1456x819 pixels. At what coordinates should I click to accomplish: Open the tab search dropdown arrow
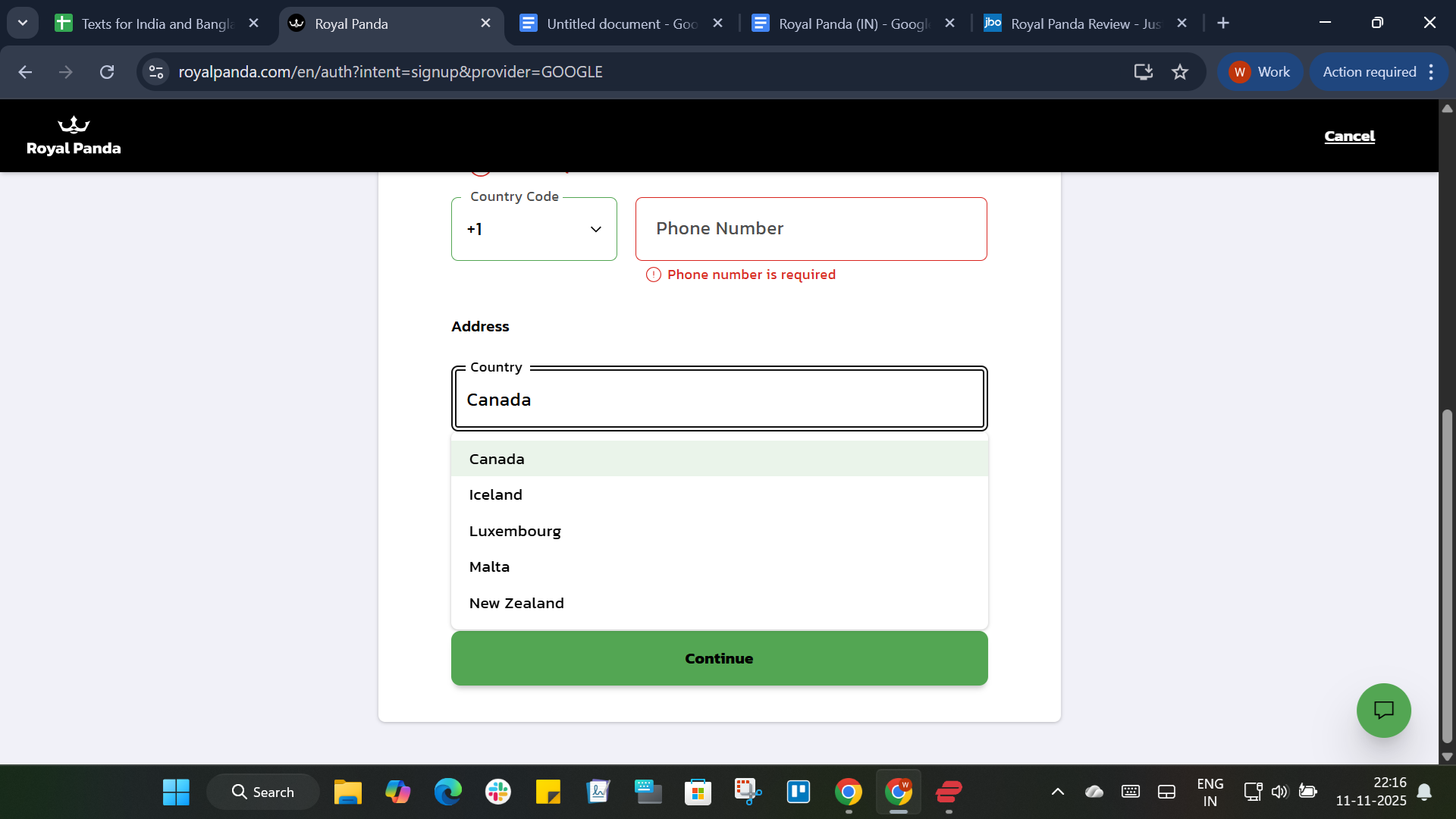pyautogui.click(x=23, y=23)
